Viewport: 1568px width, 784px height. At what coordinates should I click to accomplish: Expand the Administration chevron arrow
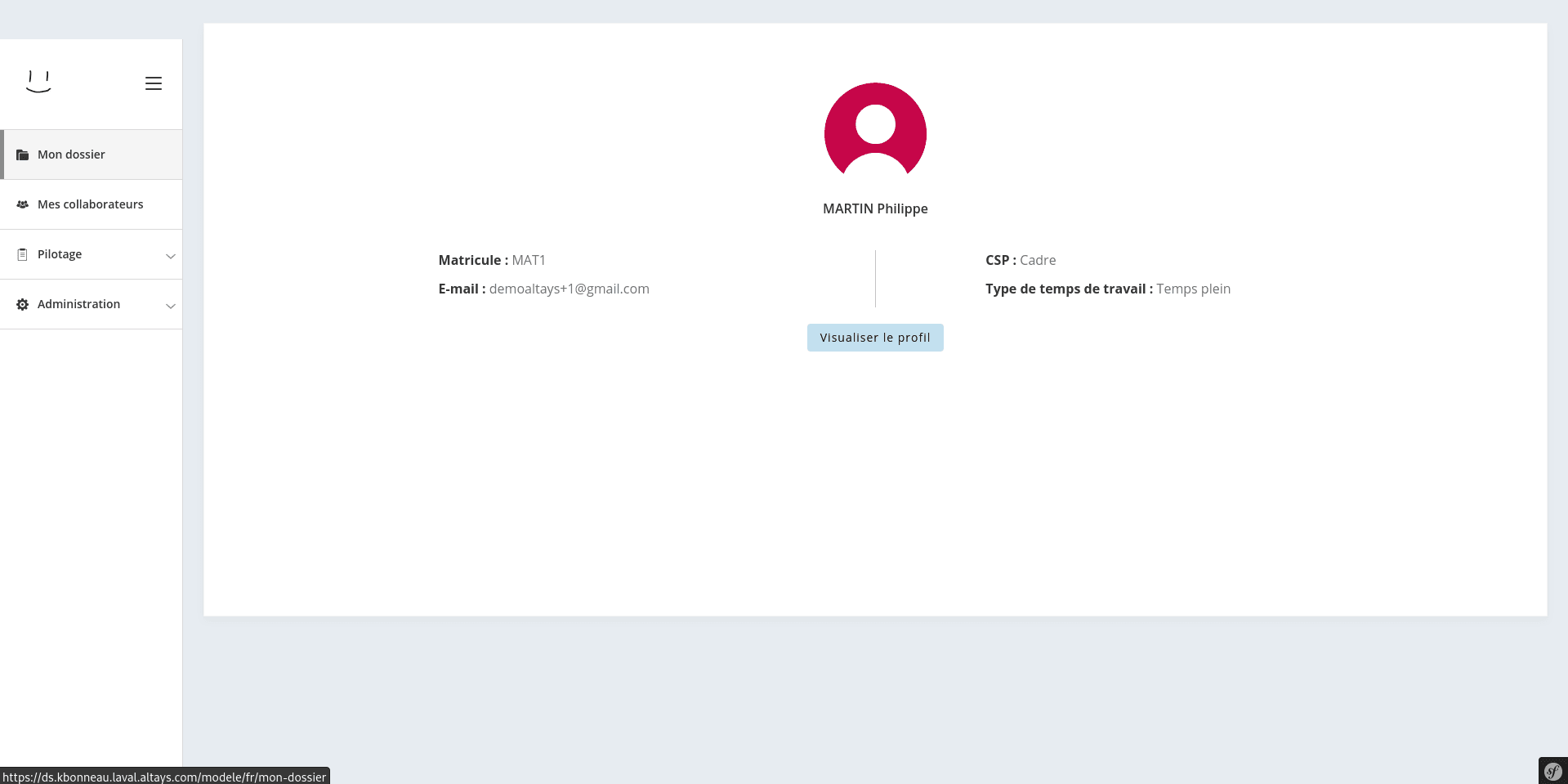click(171, 306)
